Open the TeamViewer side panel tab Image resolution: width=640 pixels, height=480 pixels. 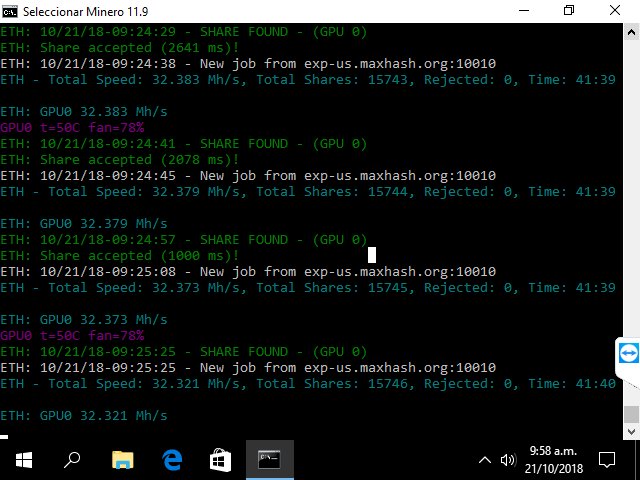point(628,353)
